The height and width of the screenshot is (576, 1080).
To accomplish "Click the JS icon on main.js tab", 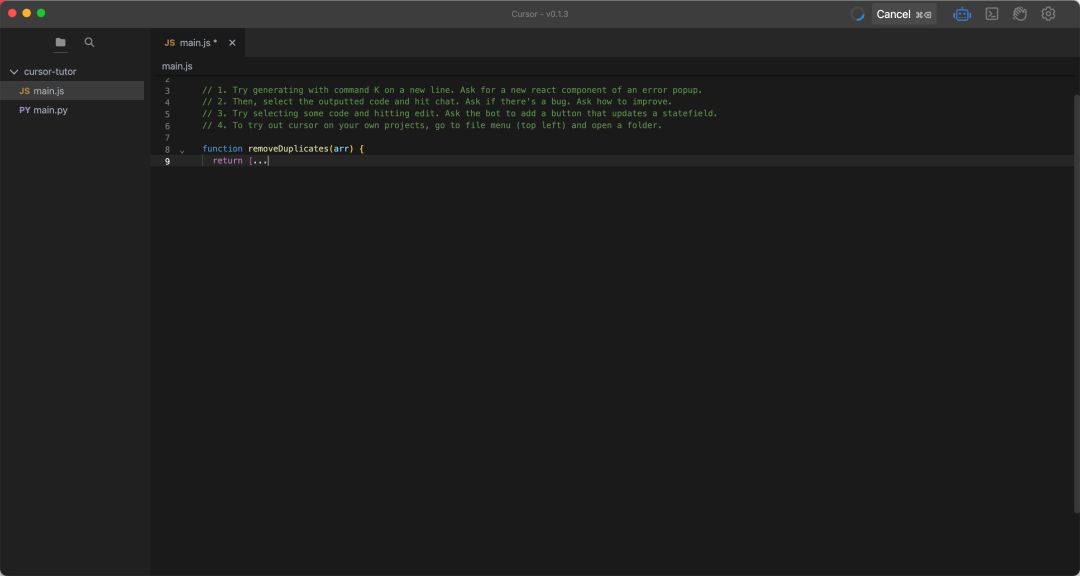I will 169,43.
